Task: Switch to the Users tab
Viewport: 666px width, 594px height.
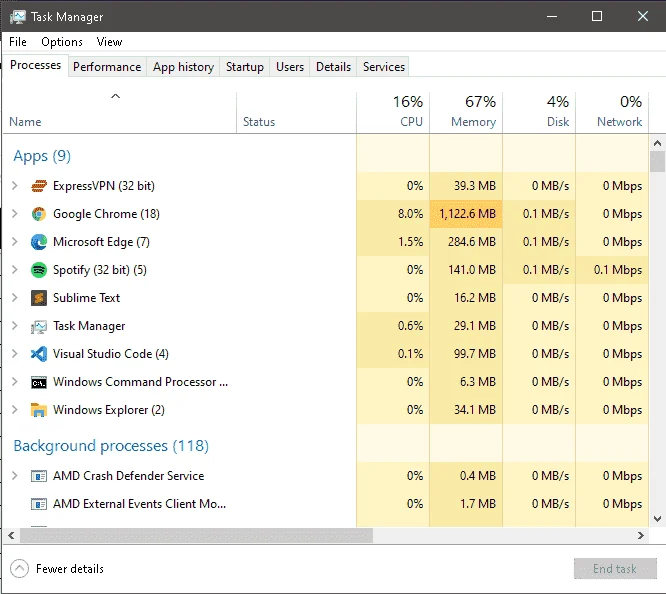Action: pos(290,67)
